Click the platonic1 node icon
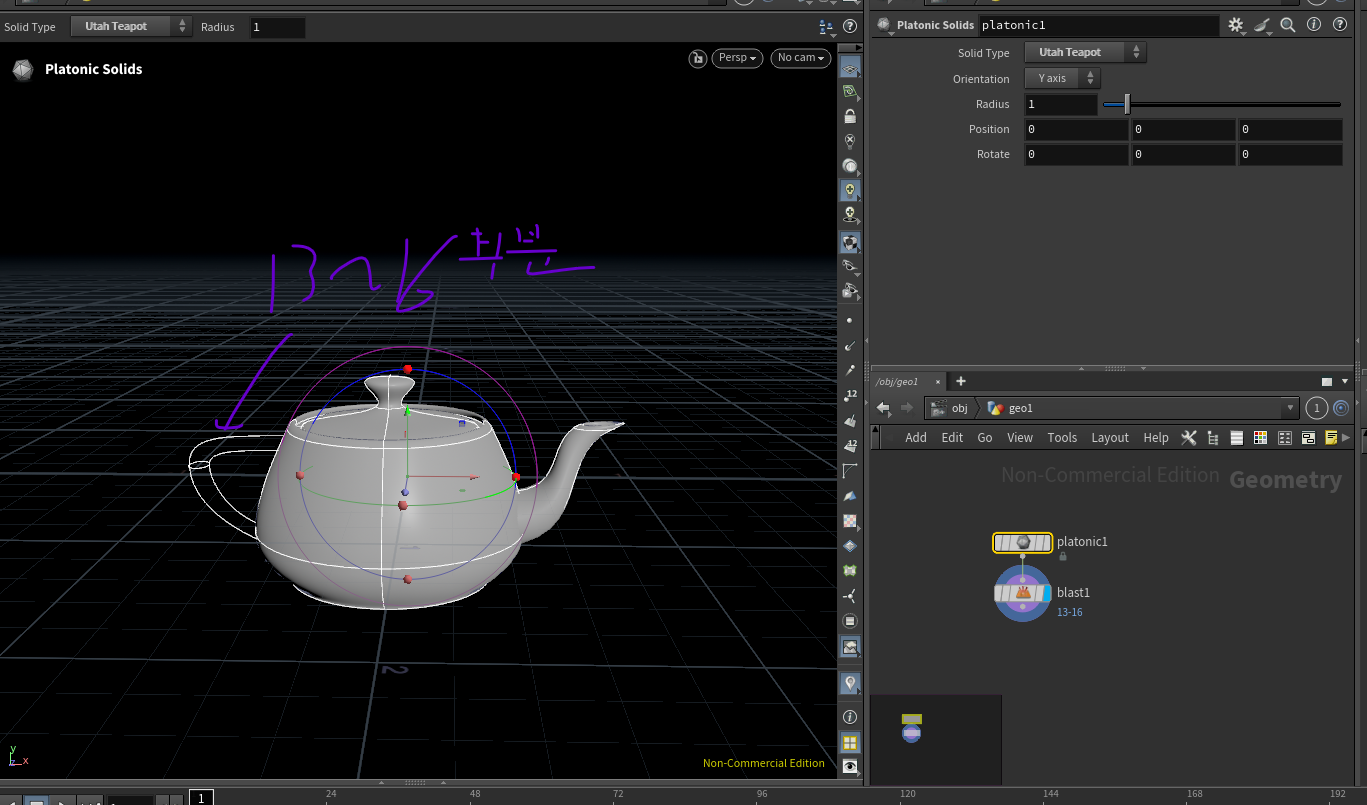 click(x=1022, y=542)
